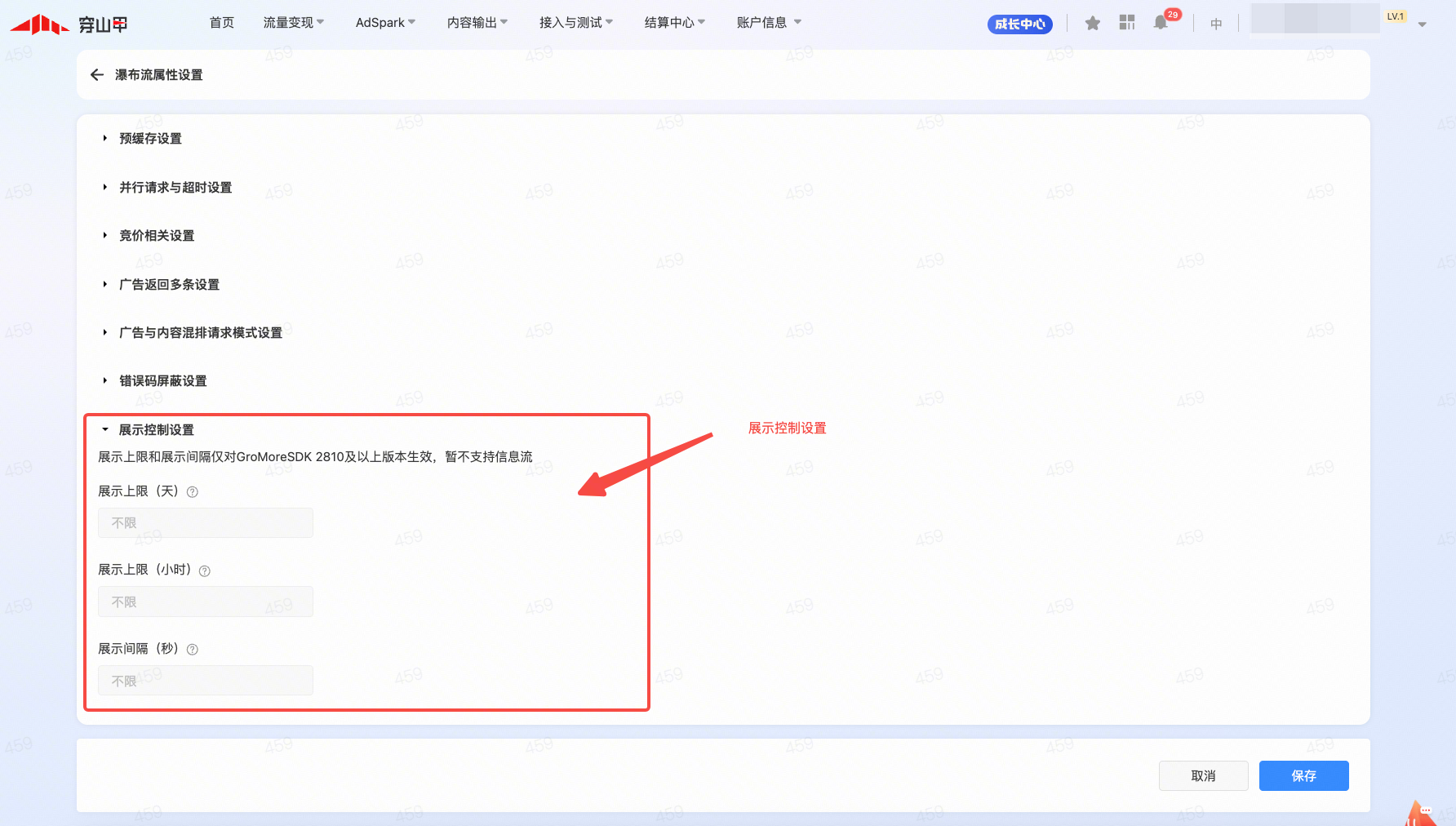Open the 结算中心 menu
This screenshot has height=826, width=1456.
point(674,23)
